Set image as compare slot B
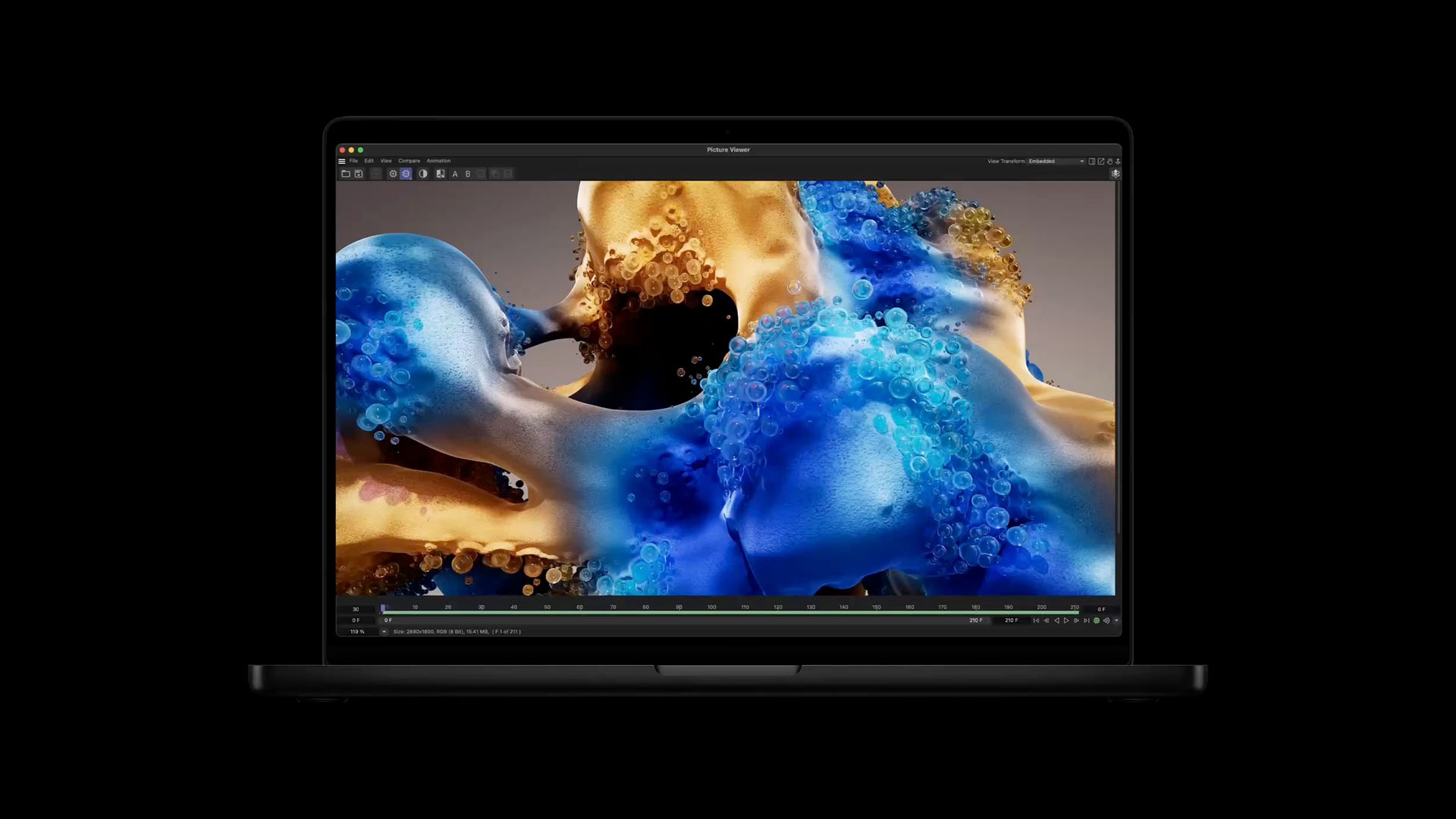This screenshot has width=1456, height=819. coord(468,174)
